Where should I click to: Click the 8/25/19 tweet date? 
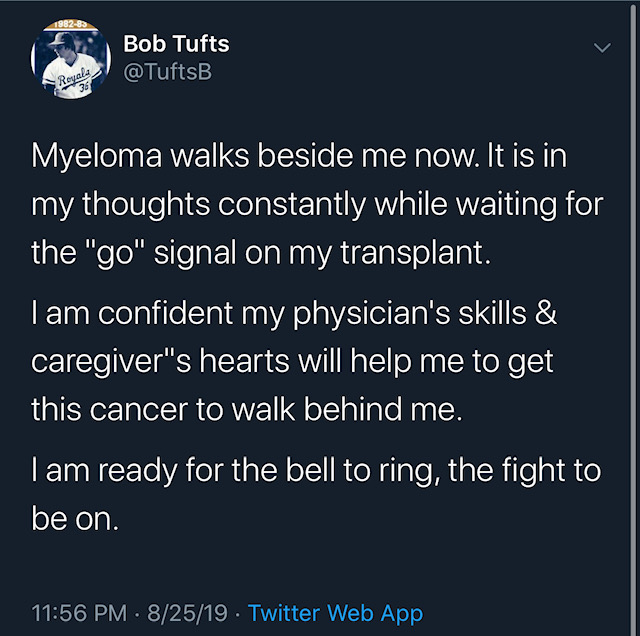coord(189,613)
